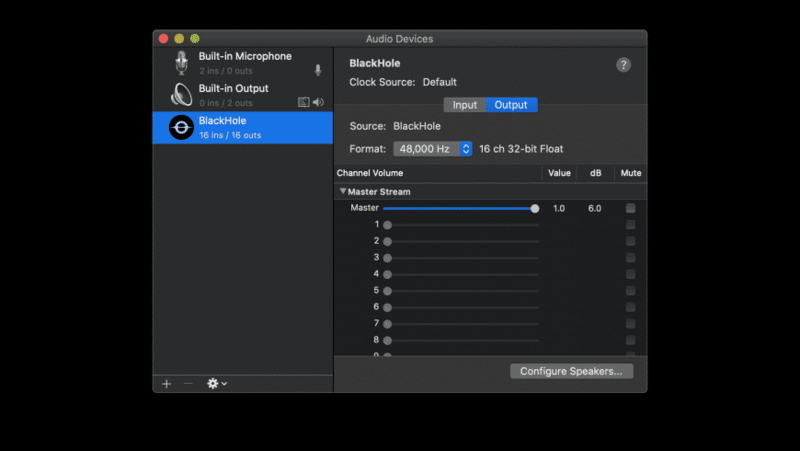Click the '0 ins / 2 outs' text
The image size is (800, 451).
pyautogui.click(x=226, y=103)
